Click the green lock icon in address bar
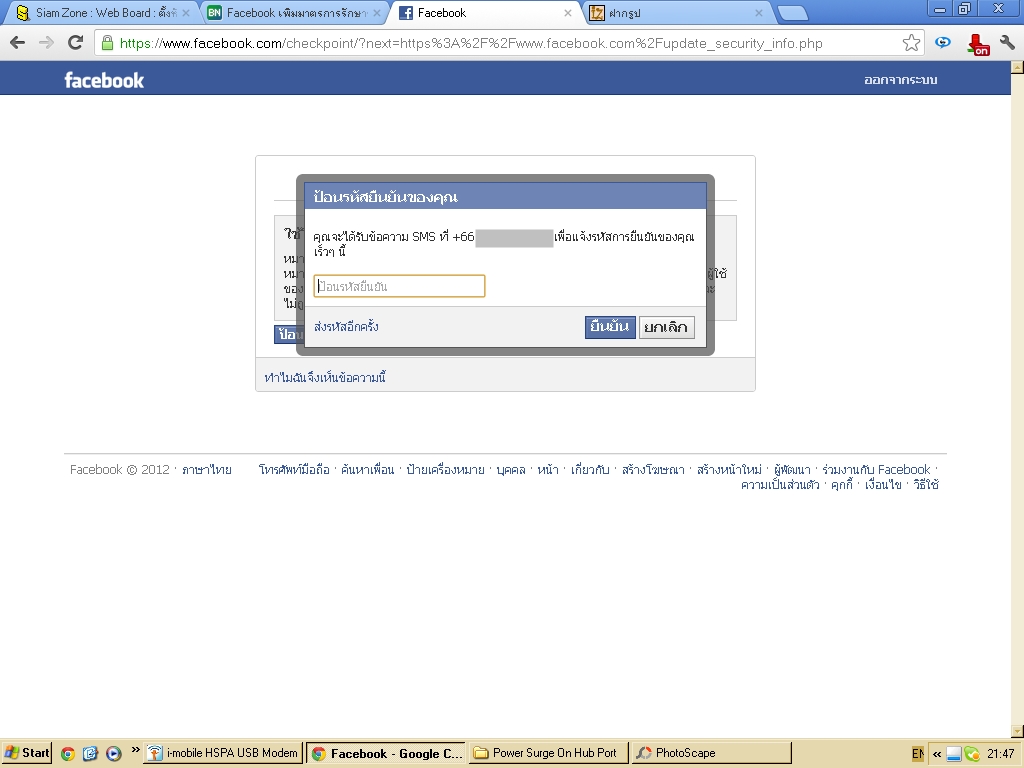 click(108, 43)
